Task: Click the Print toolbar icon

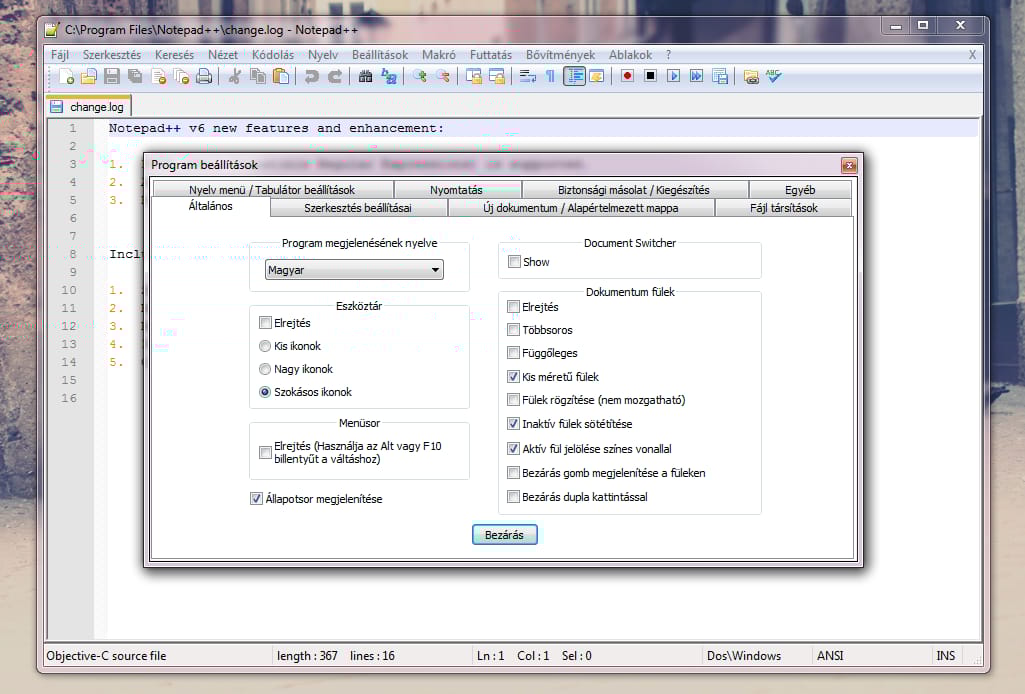Action: tap(205, 76)
